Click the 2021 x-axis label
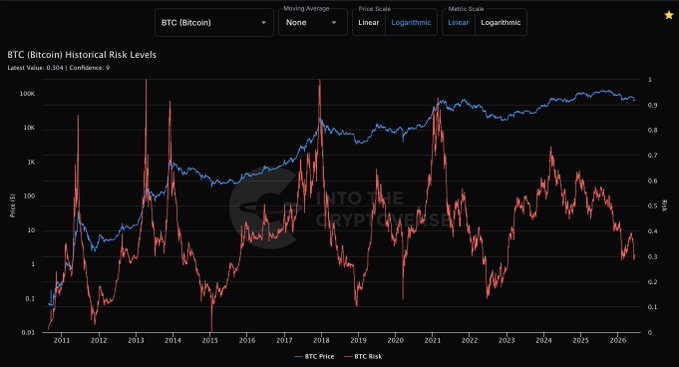Screen dimensions: 679x367 [433, 341]
